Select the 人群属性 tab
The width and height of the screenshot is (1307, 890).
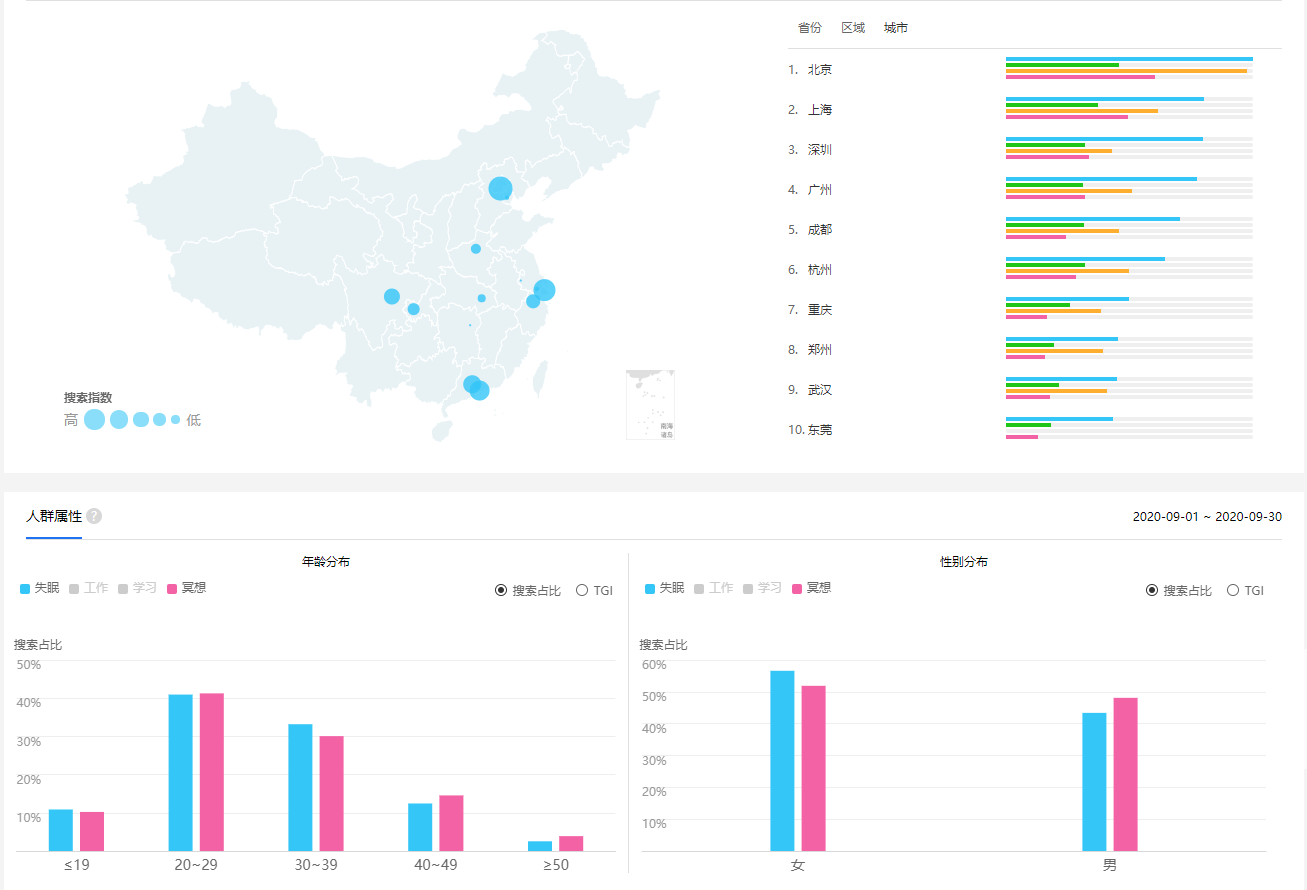[x=54, y=516]
